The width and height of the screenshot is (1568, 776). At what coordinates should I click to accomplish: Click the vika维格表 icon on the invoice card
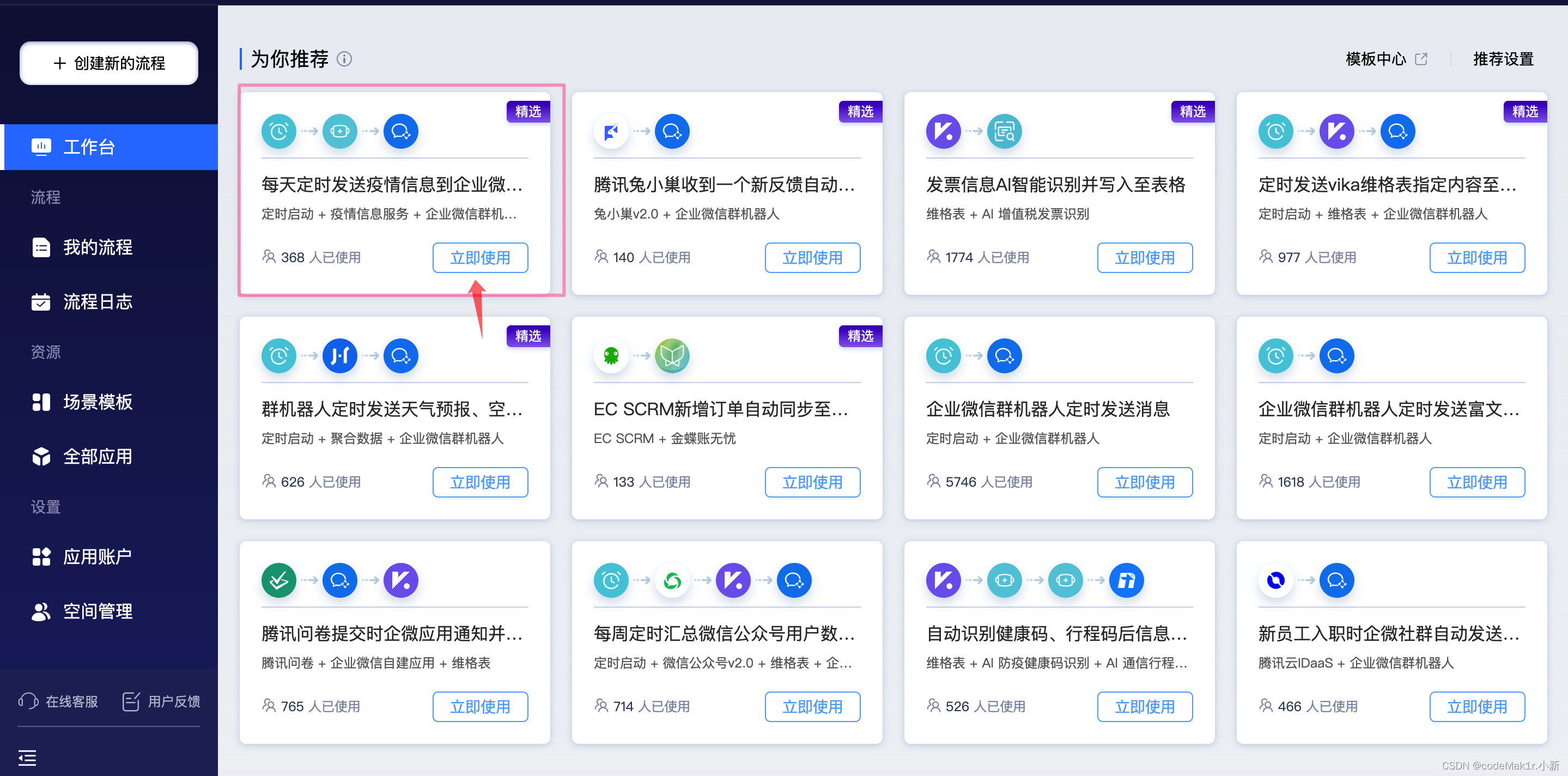(x=943, y=131)
